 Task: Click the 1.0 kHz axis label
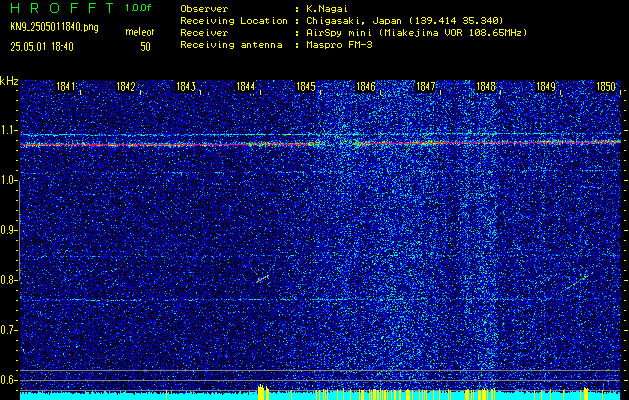pyautogui.click(x=8, y=181)
